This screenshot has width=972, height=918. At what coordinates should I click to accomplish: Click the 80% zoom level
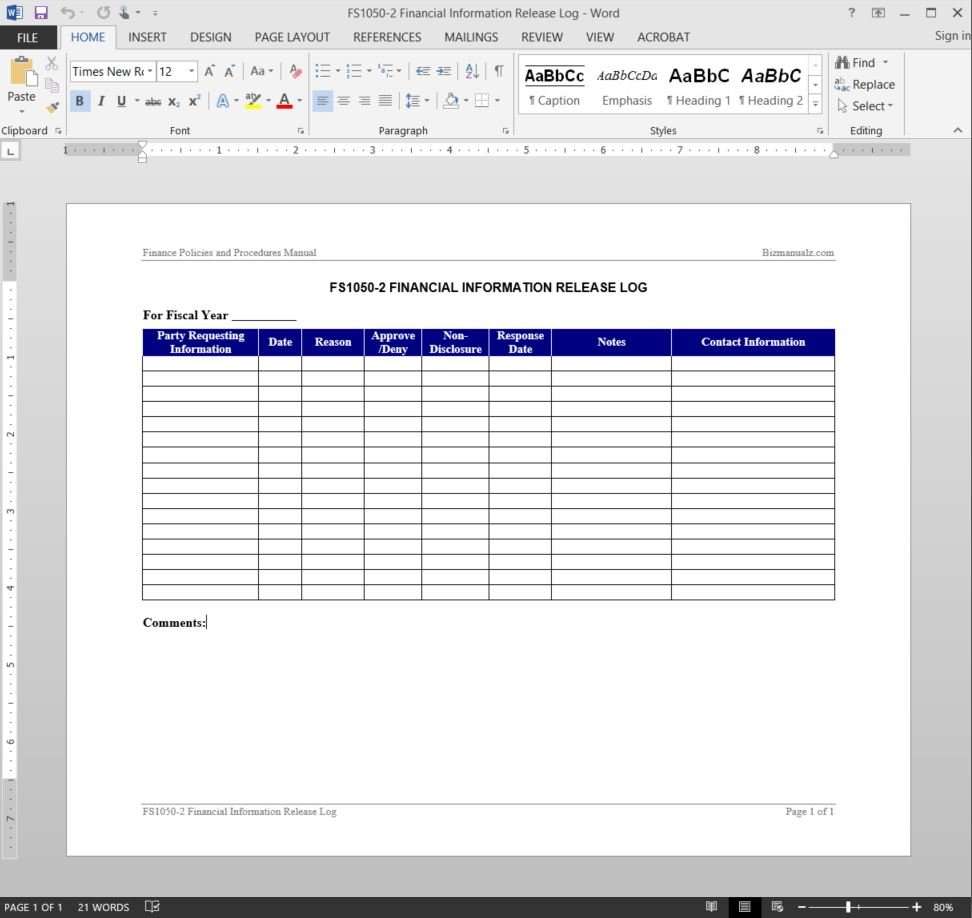pyautogui.click(x=942, y=907)
